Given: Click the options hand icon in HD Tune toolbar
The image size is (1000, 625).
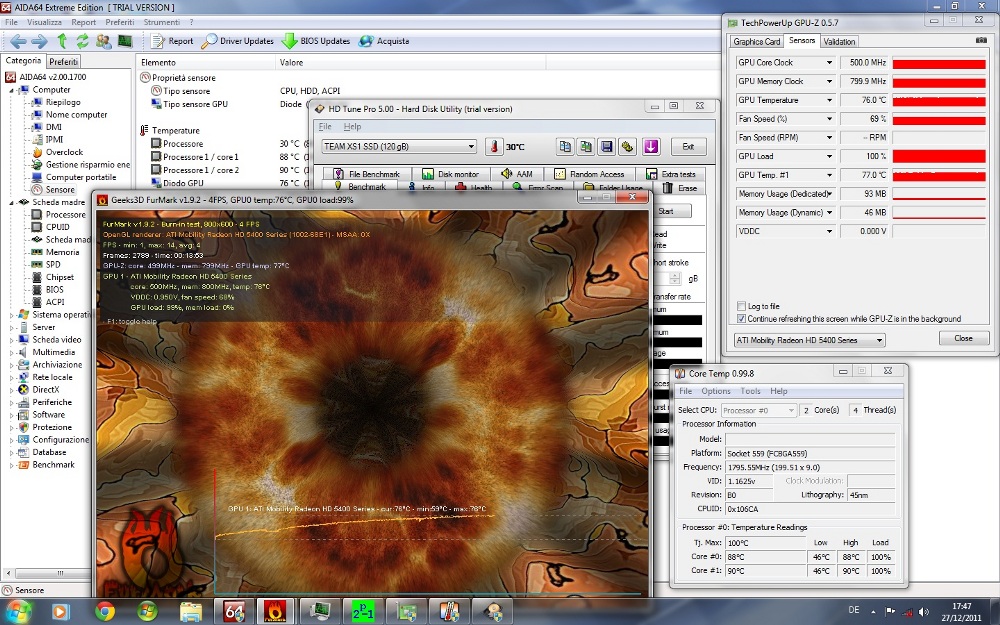Looking at the screenshot, I should (628, 147).
